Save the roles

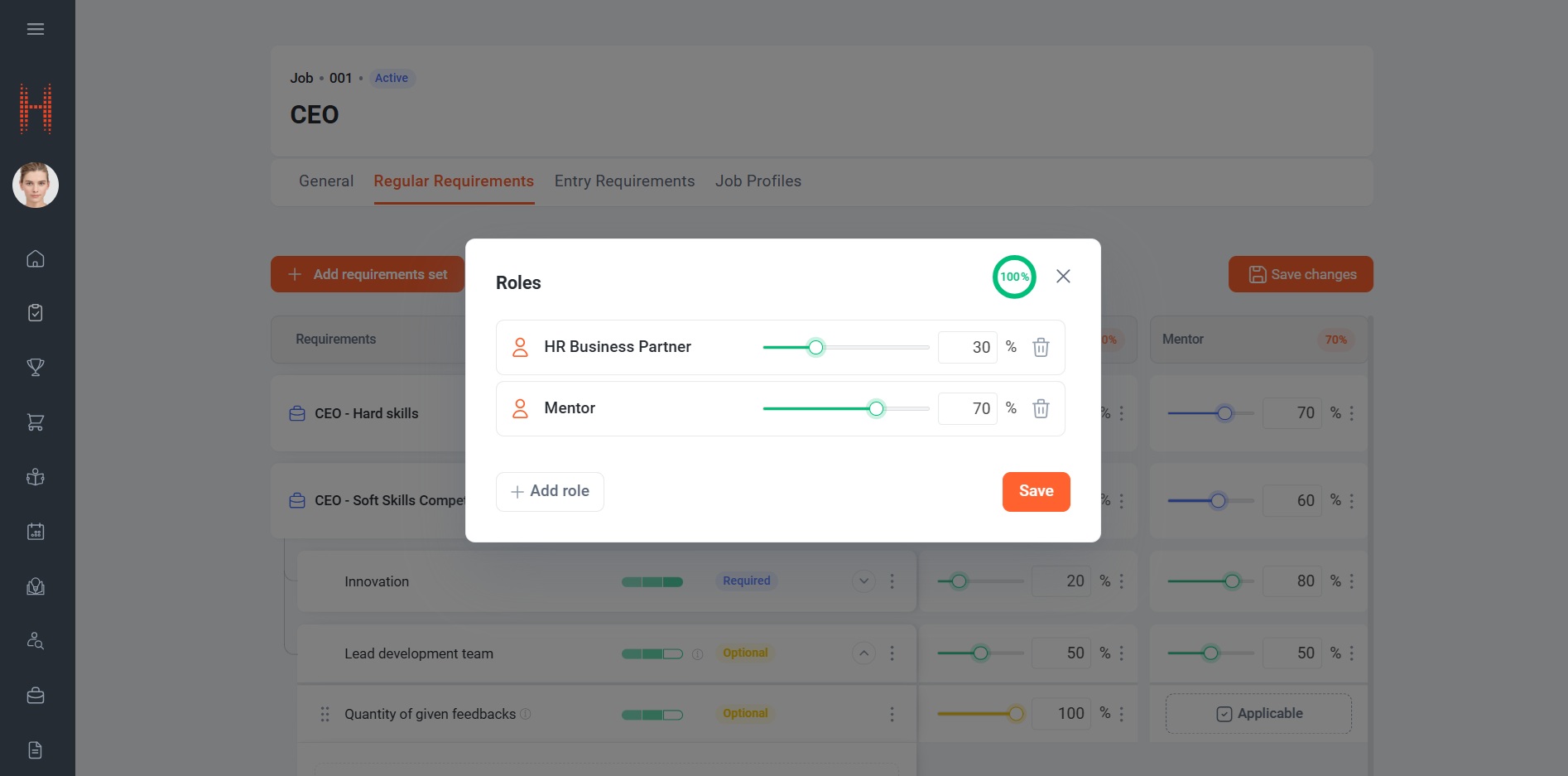(x=1036, y=491)
